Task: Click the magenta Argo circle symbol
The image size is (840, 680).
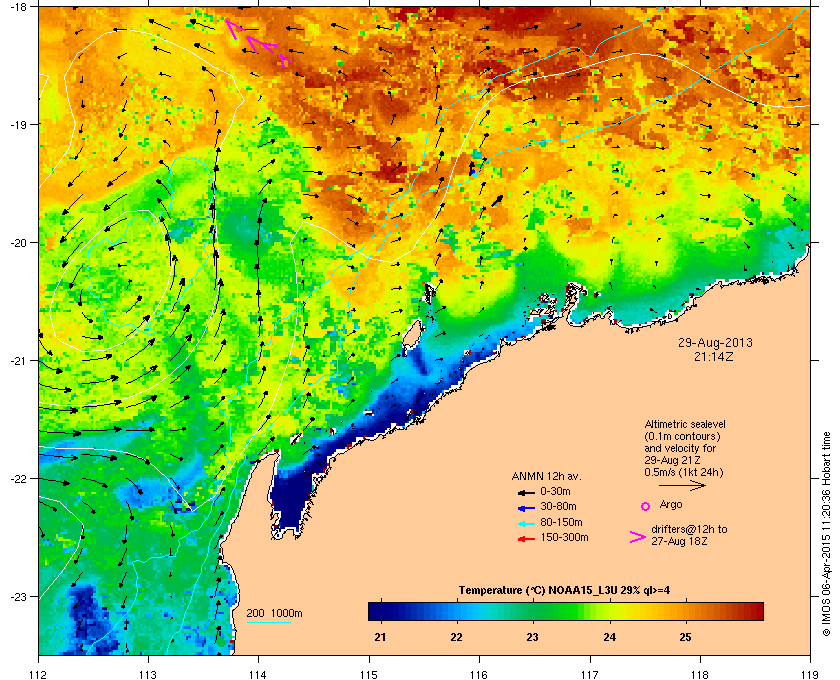Action: click(646, 506)
